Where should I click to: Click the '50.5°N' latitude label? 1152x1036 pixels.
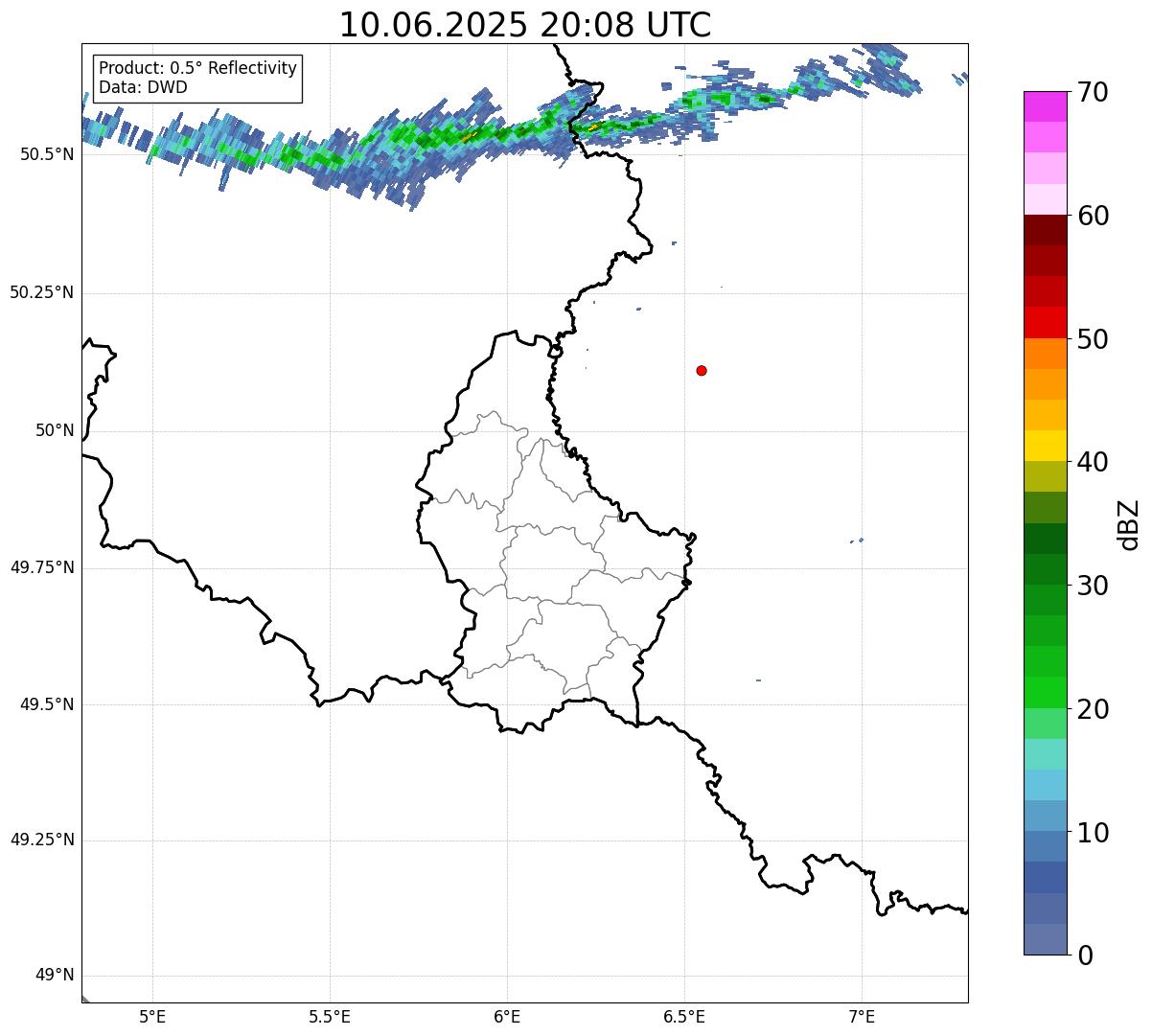[47, 154]
